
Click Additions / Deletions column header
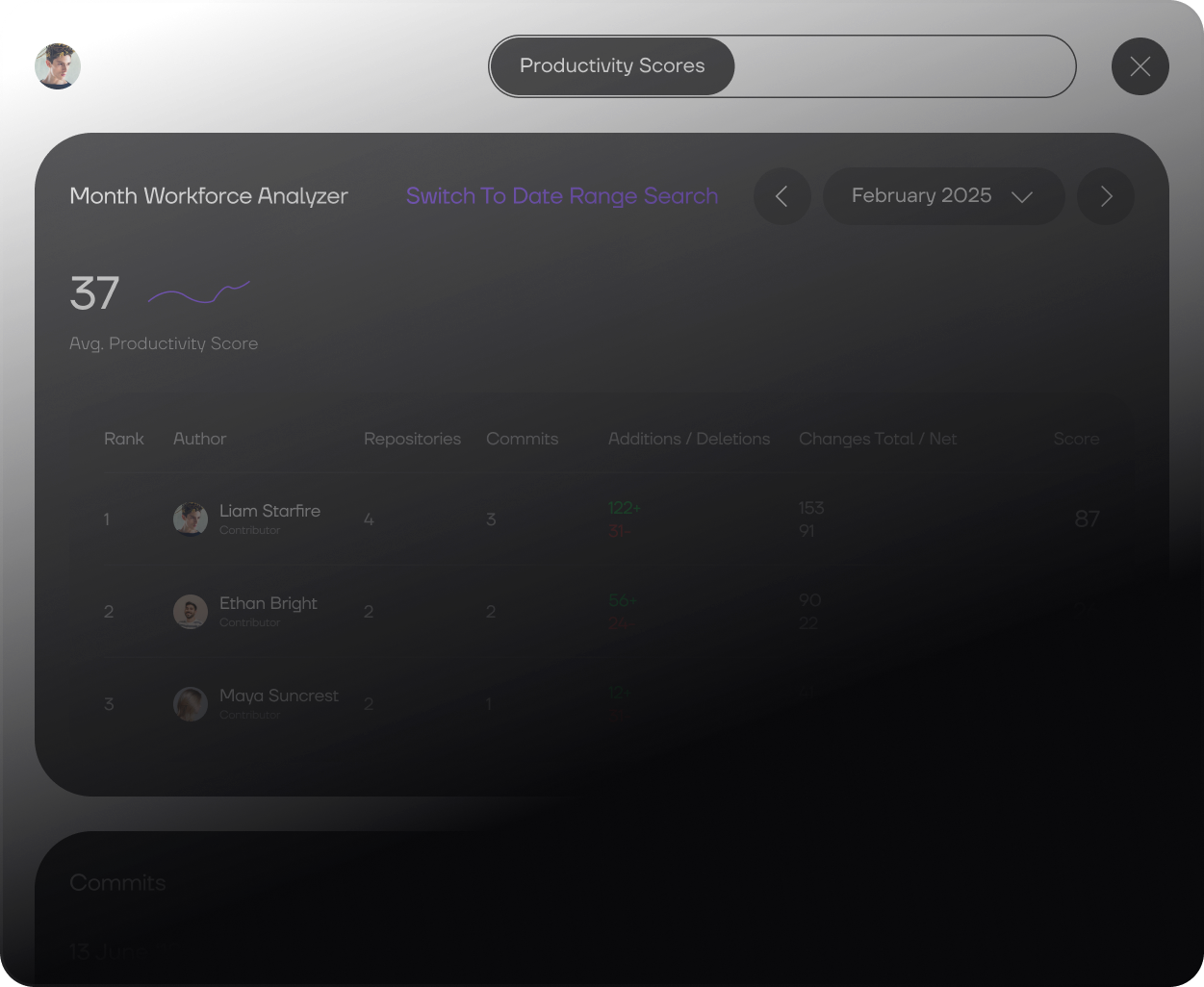688,439
